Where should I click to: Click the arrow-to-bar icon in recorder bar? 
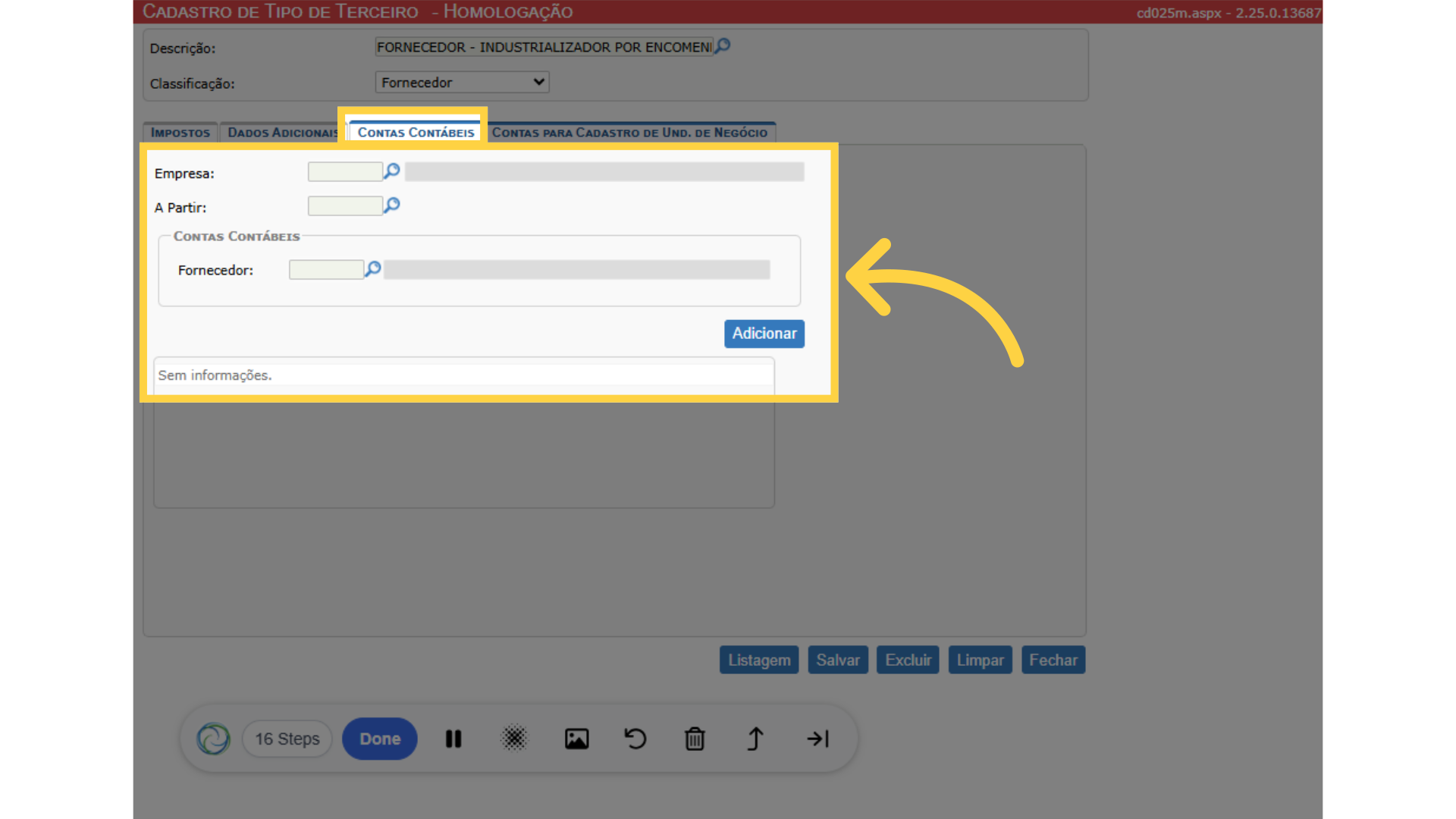tap(817, 739)
